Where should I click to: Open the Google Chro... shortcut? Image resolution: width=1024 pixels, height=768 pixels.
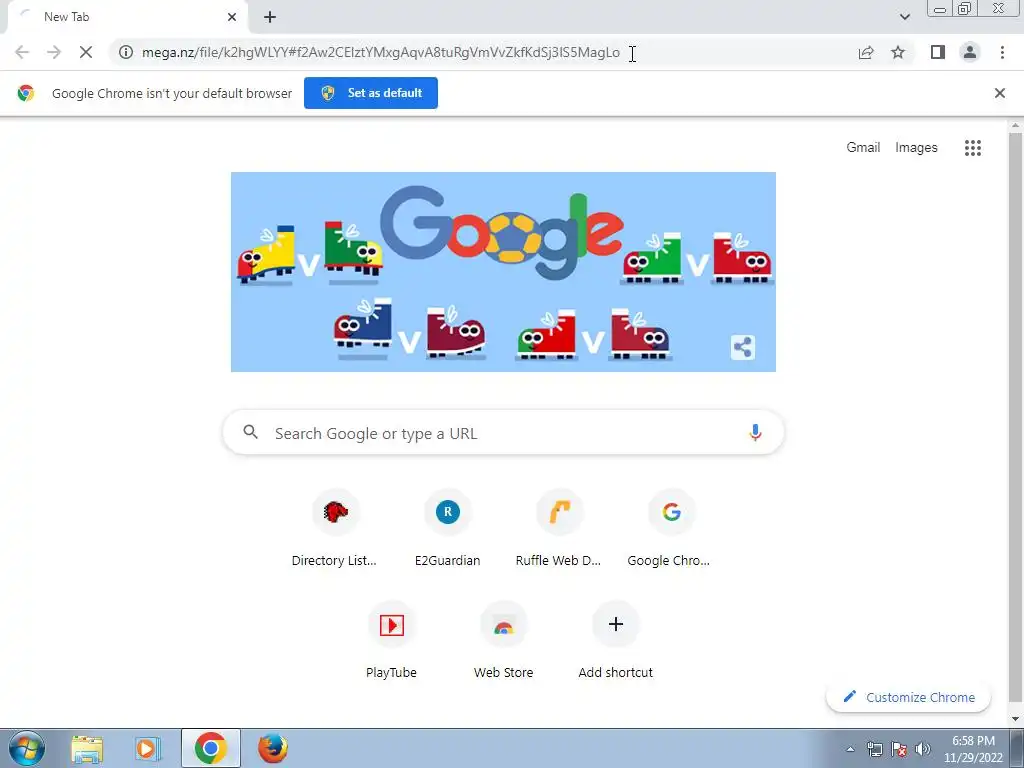coord(671,530)
